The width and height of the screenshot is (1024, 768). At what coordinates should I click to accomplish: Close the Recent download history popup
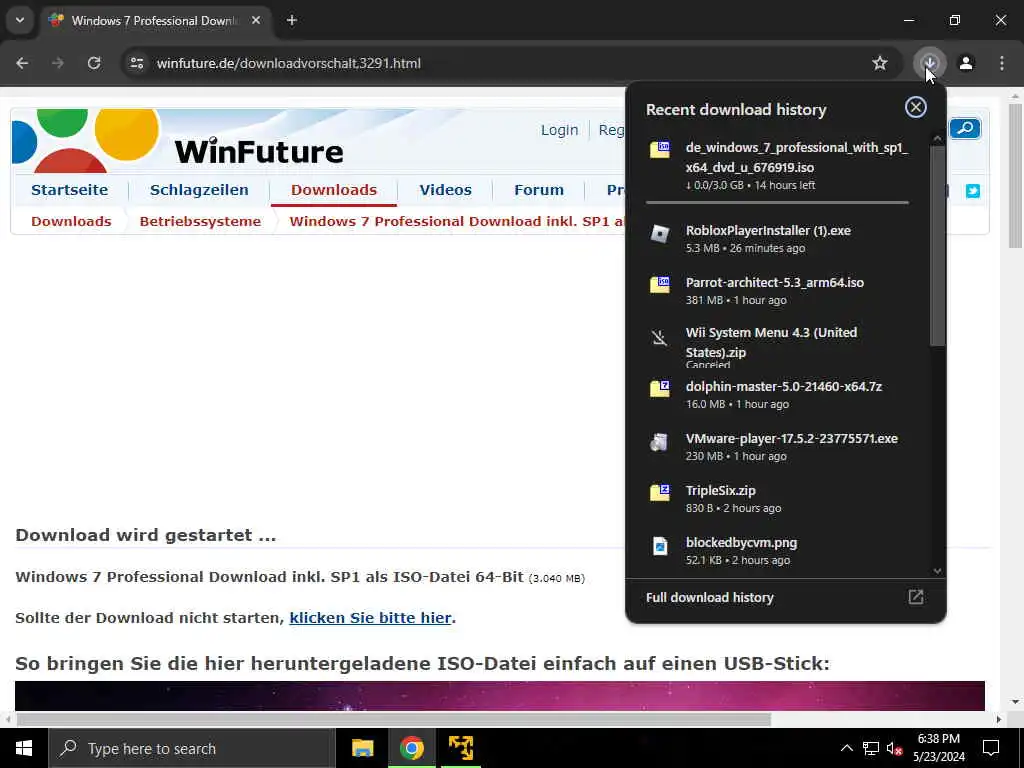[x=916, y=107]
